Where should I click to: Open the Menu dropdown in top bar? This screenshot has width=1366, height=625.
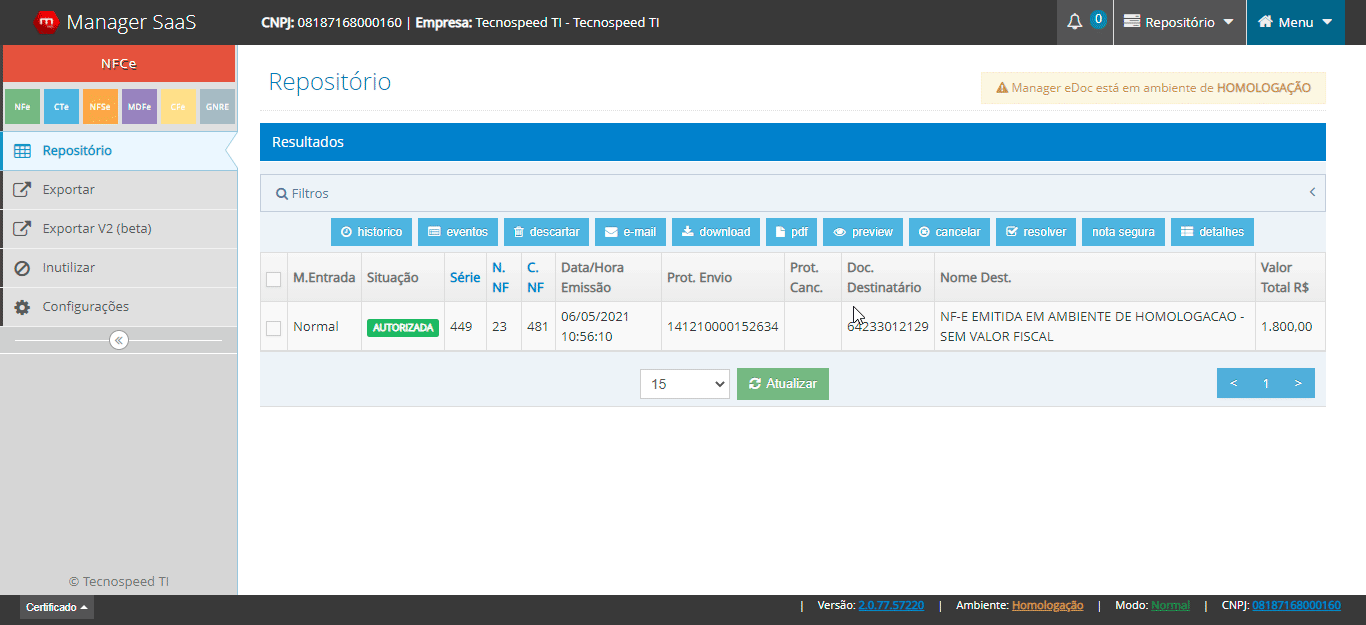point(1295,22)
